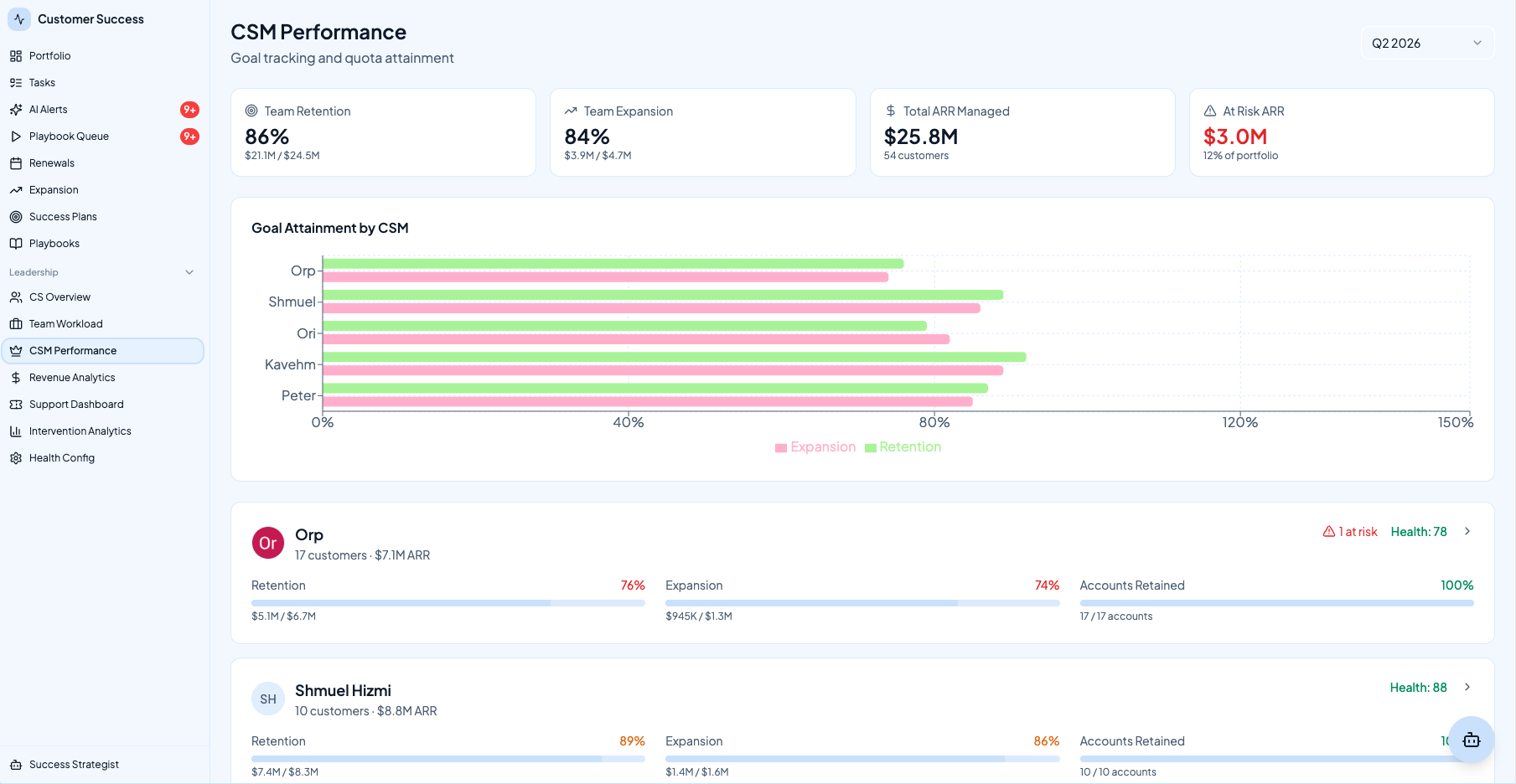Click the Renewals calendar icon
The image size is (1516, 784).
click(16, 163)
